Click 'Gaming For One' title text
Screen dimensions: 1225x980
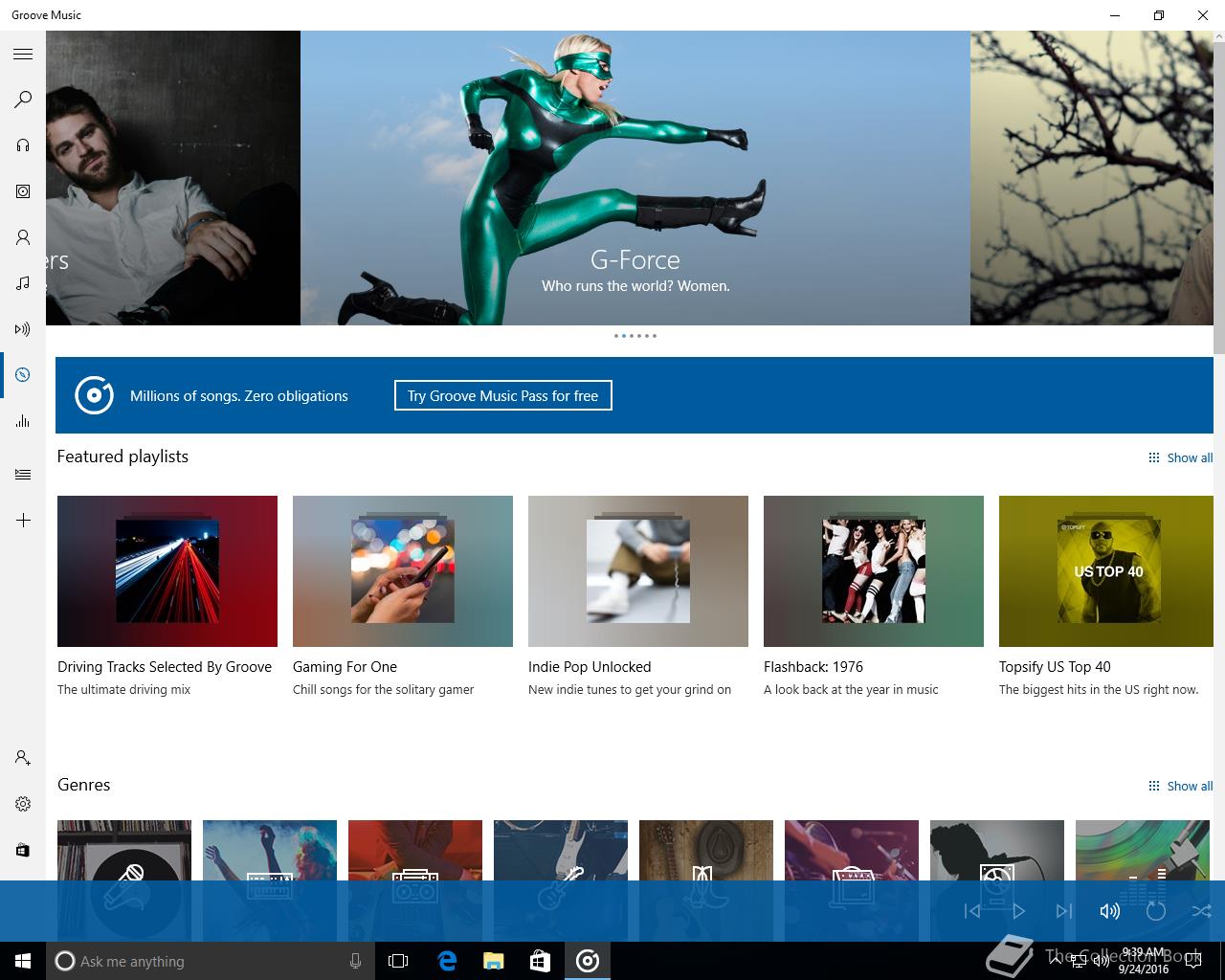click(345, 667)
